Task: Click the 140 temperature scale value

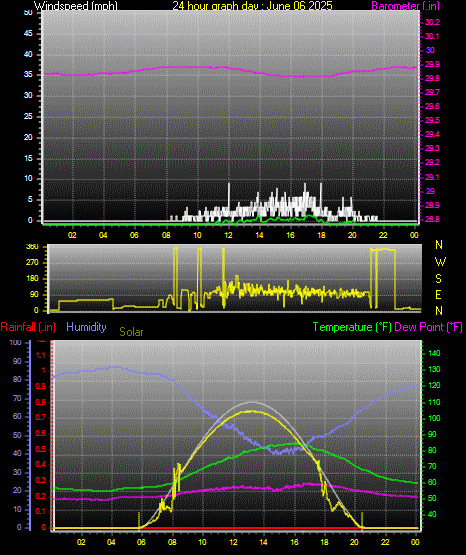Action: [x=434, y=353]
